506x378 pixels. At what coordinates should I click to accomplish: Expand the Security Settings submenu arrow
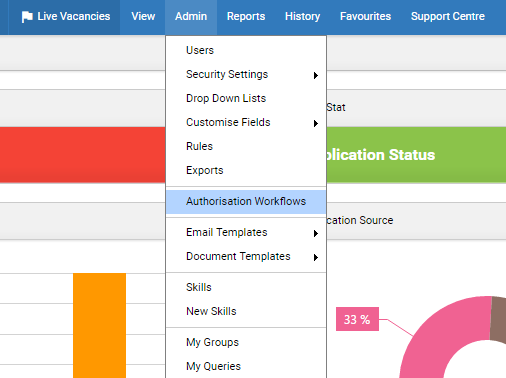[315, 75]
